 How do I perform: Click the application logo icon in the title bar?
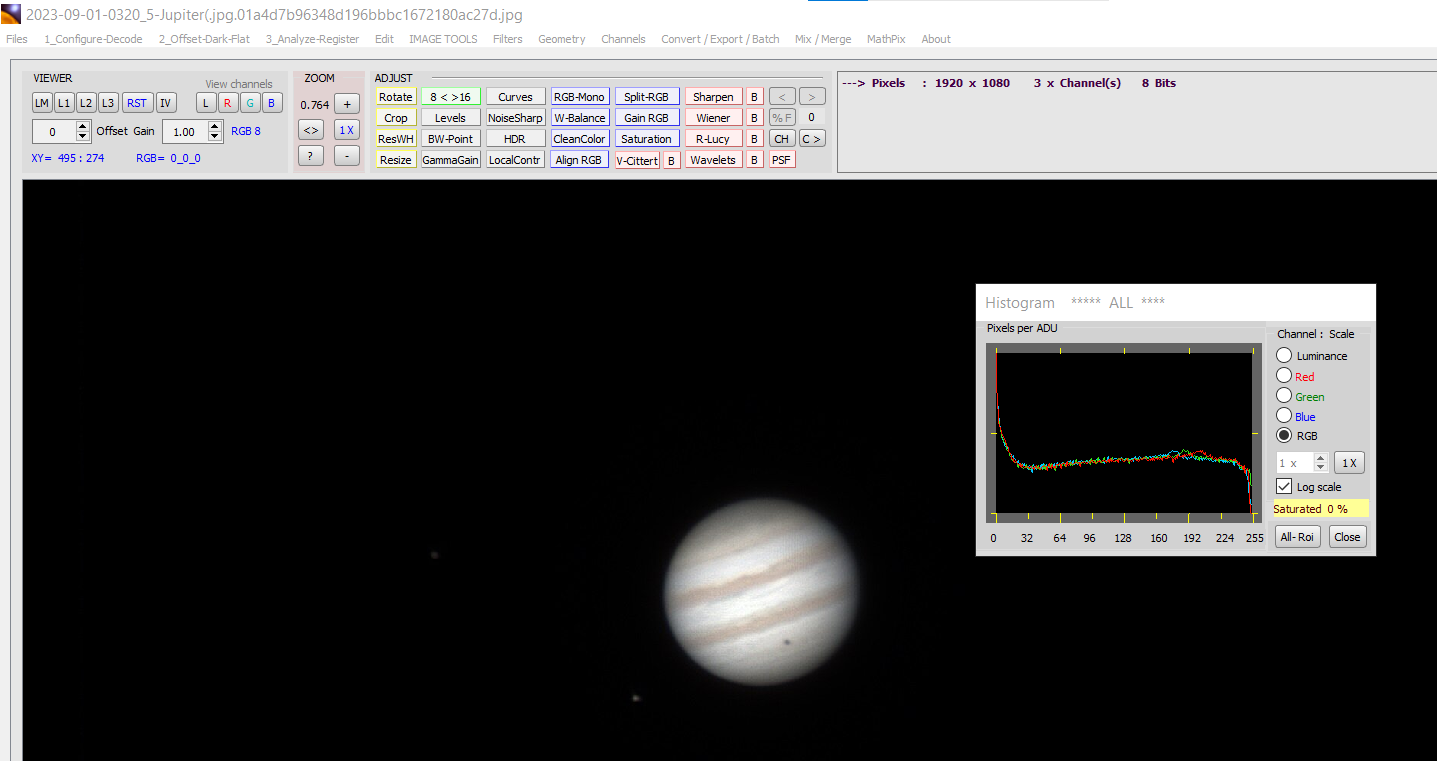click(x=11, y=14)
